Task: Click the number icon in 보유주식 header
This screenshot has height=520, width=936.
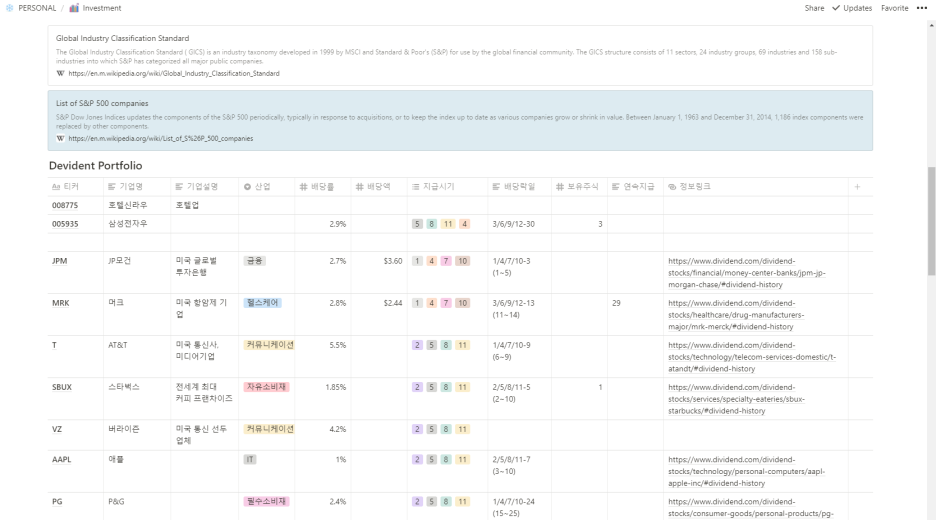Action: [560, 187]
